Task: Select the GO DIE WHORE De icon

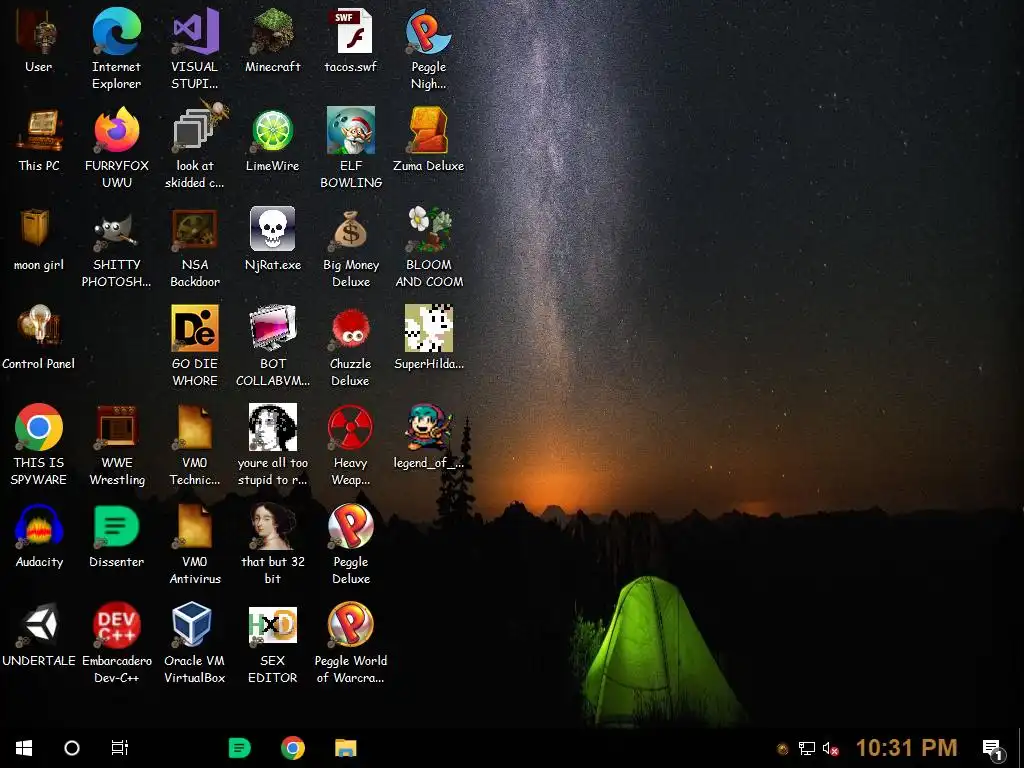Action: 195,328
